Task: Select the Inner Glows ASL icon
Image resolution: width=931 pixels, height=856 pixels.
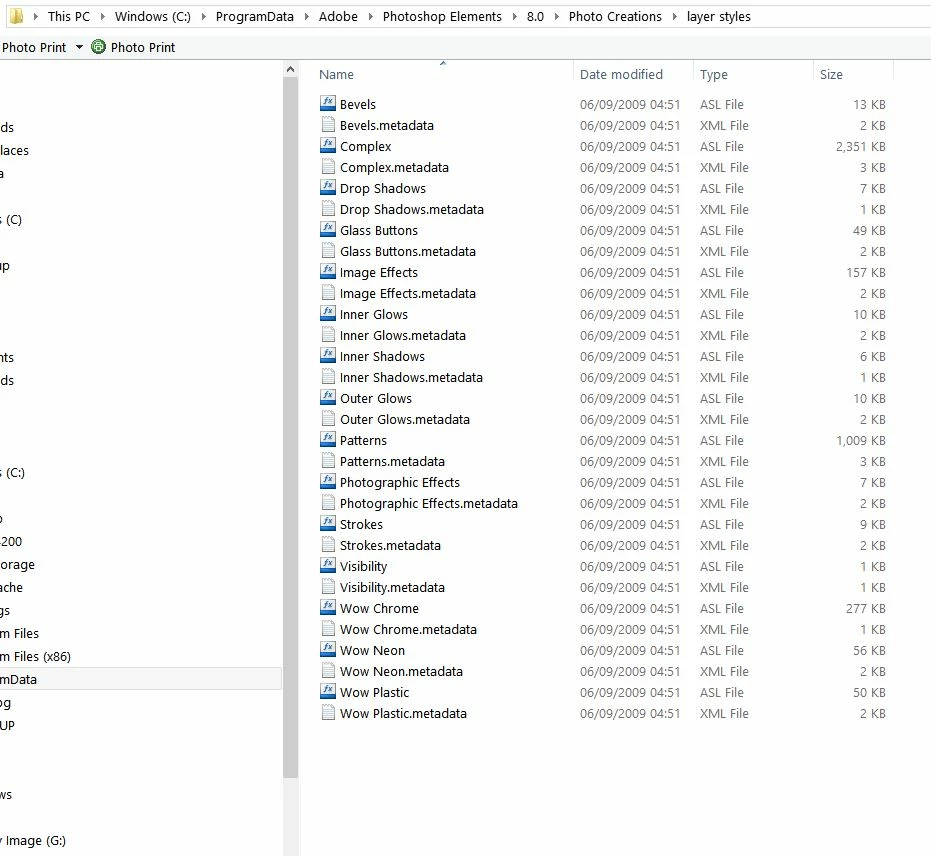Action: [328, 314]
